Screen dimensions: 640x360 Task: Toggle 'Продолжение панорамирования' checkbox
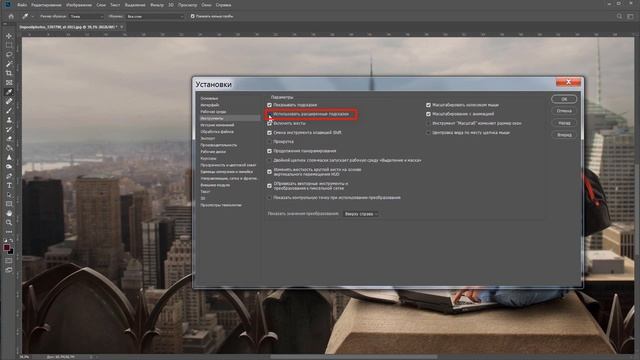(269, 151)
